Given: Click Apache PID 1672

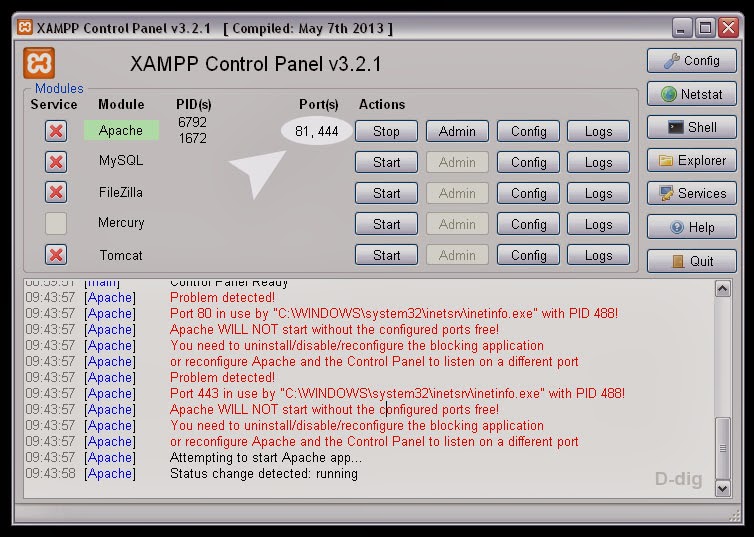Looking at the screenshot, I should [x=192, y=138].
